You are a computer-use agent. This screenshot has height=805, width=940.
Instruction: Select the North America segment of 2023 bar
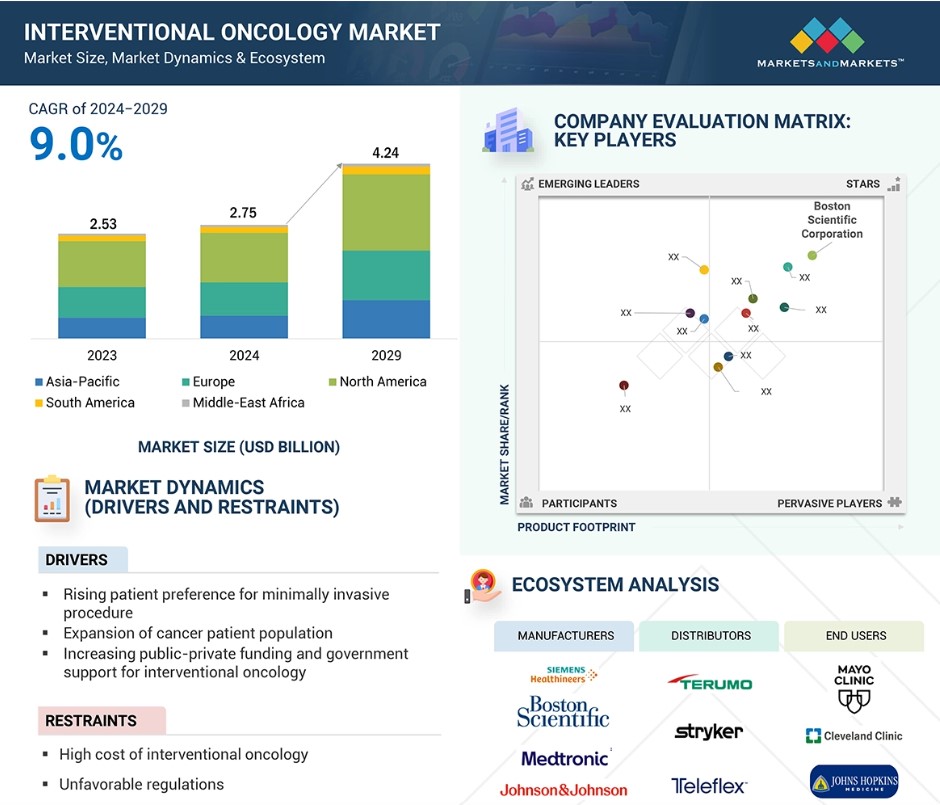pos(102,264)
